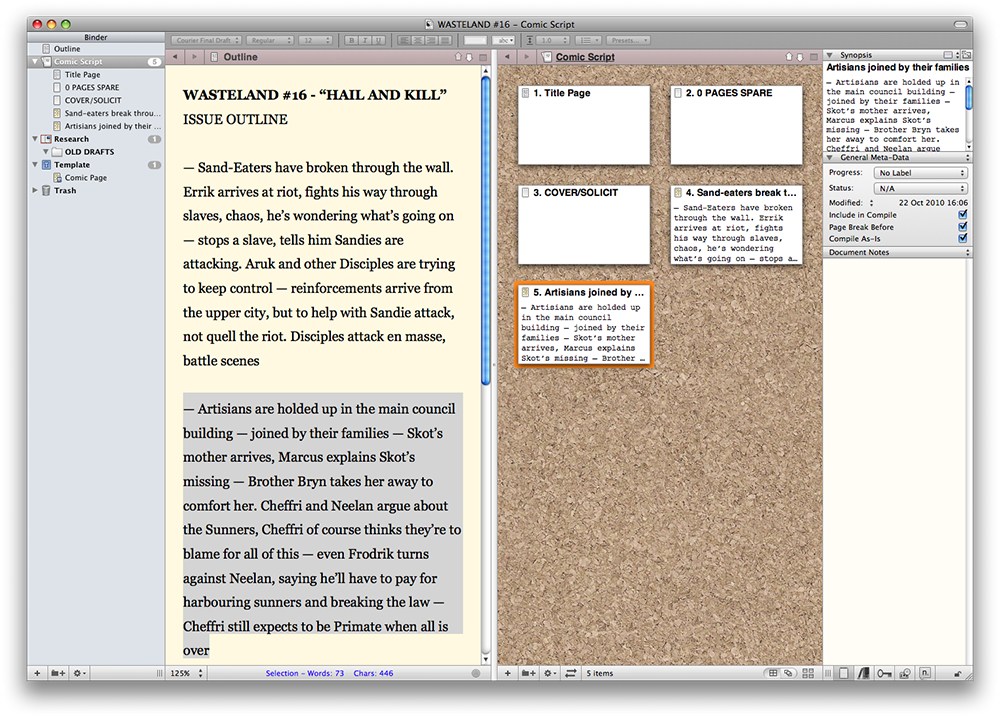Collapse the Research folder in Binder
1000x718 pixels.
pyautogui.click(x=36, y=139)
